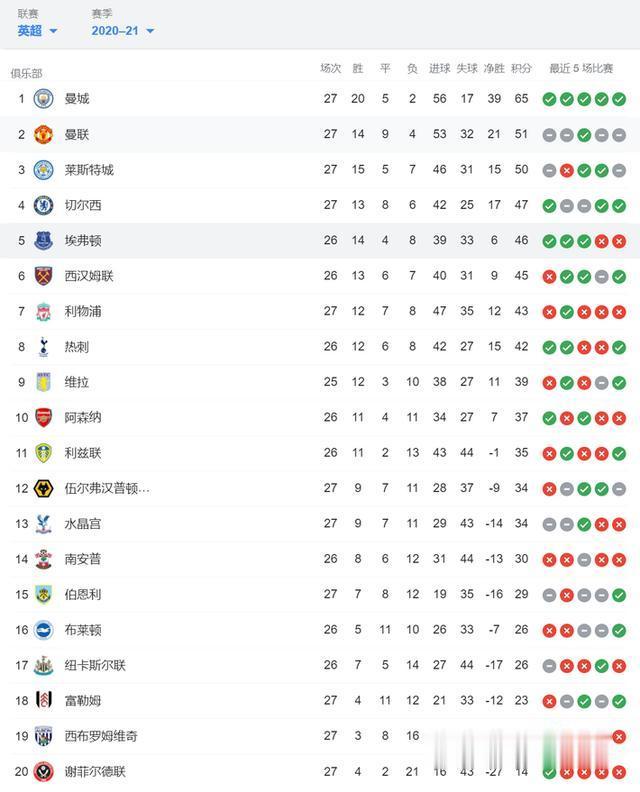
Task: Click the West Ham United crest
Action: [x=43, y=276]
